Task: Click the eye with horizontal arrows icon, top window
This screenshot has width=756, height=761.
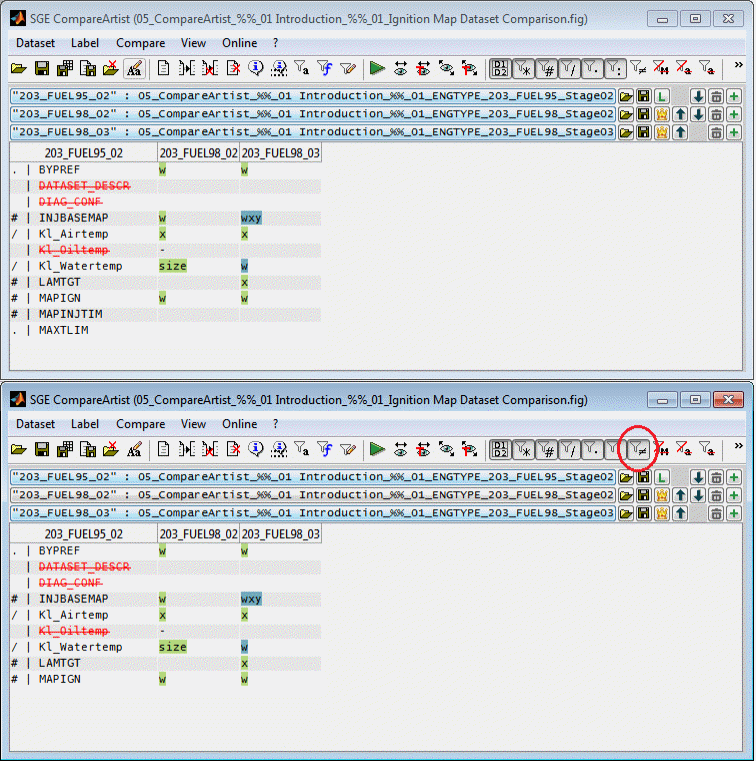Action: point(400,68)
